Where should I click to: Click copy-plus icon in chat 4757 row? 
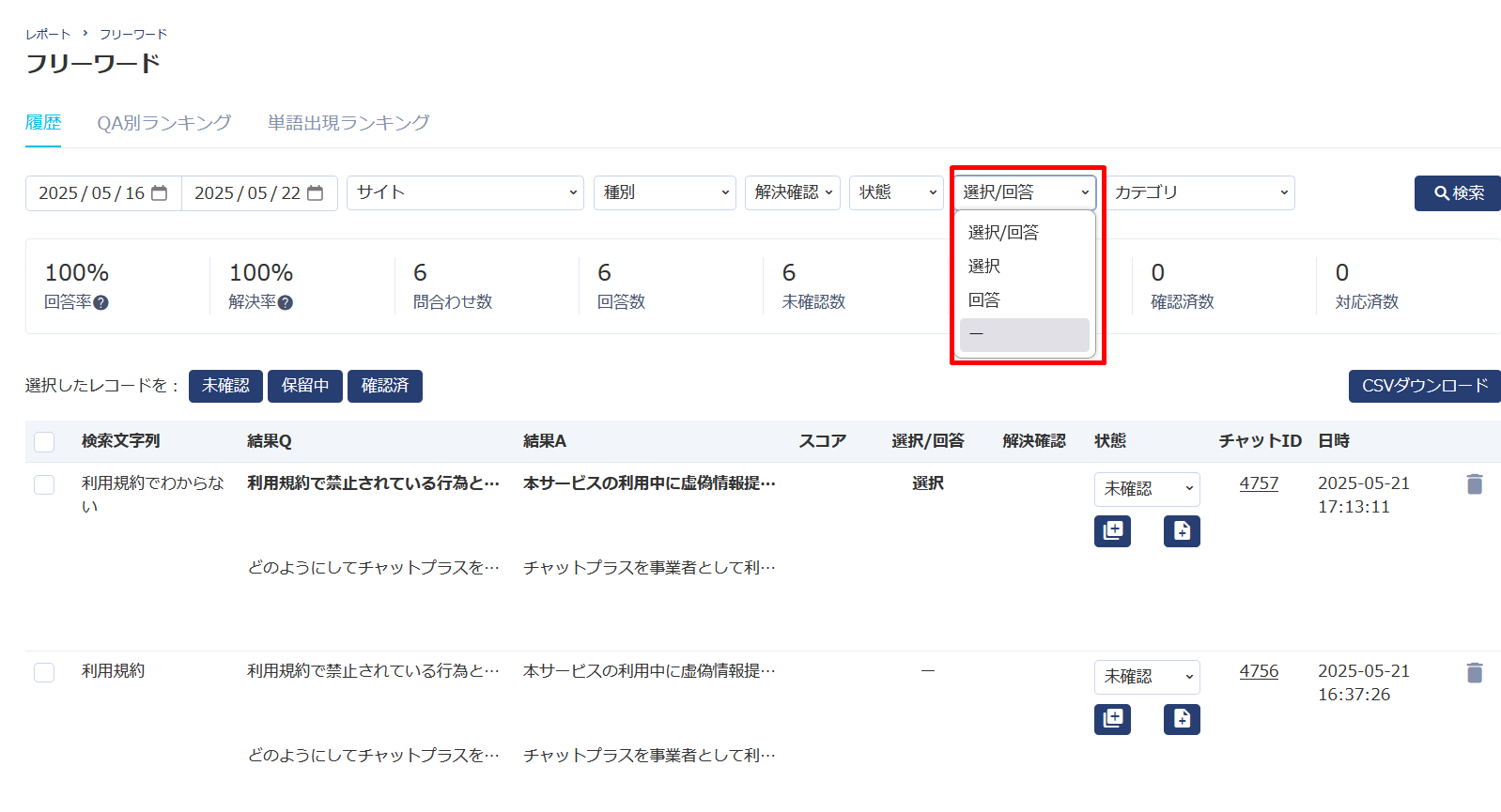[x=1112, y=531]
